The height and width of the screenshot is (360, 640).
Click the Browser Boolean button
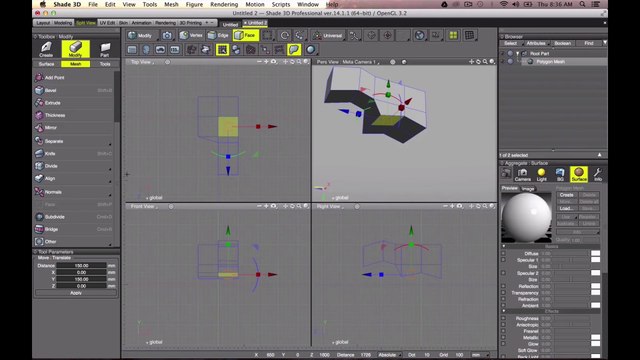[x=562, y=43]
